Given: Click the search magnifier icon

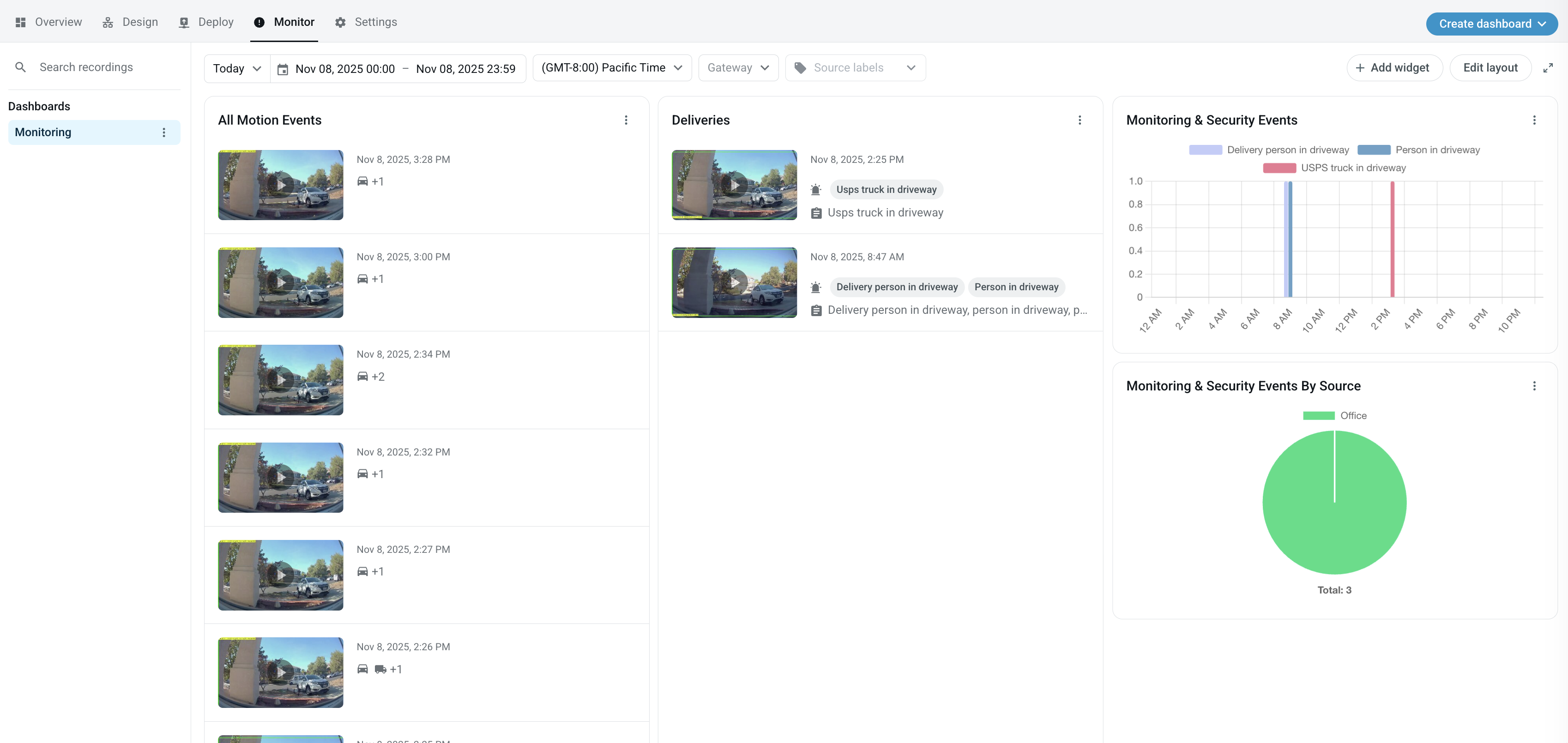Looking at the screenshot, I should pyautogui.click(x=20, y=67).
